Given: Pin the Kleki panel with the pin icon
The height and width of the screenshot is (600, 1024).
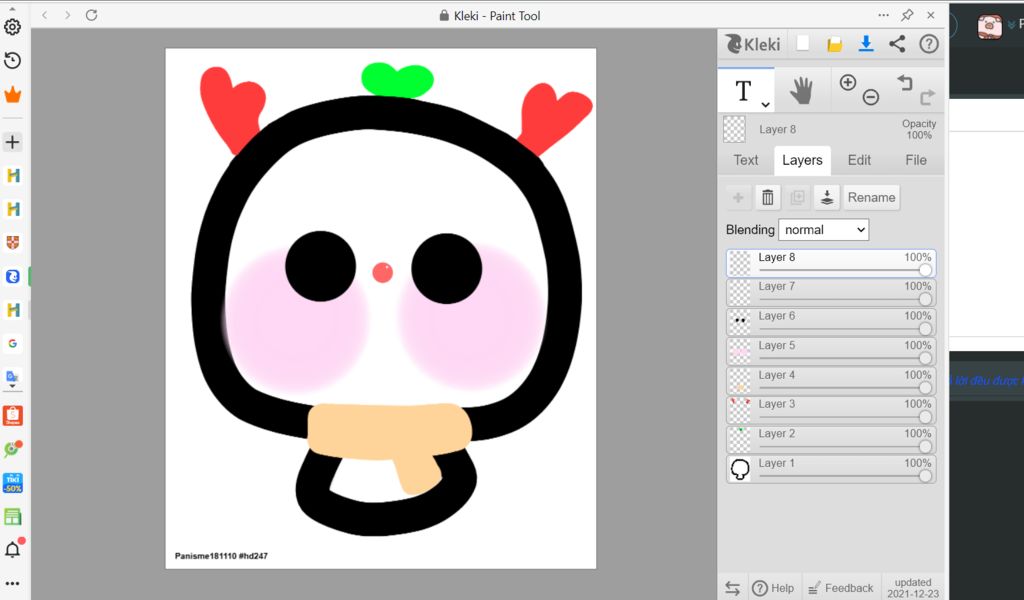Looking at the screenshot, I should pyautogui.click(x=907, y=15).
